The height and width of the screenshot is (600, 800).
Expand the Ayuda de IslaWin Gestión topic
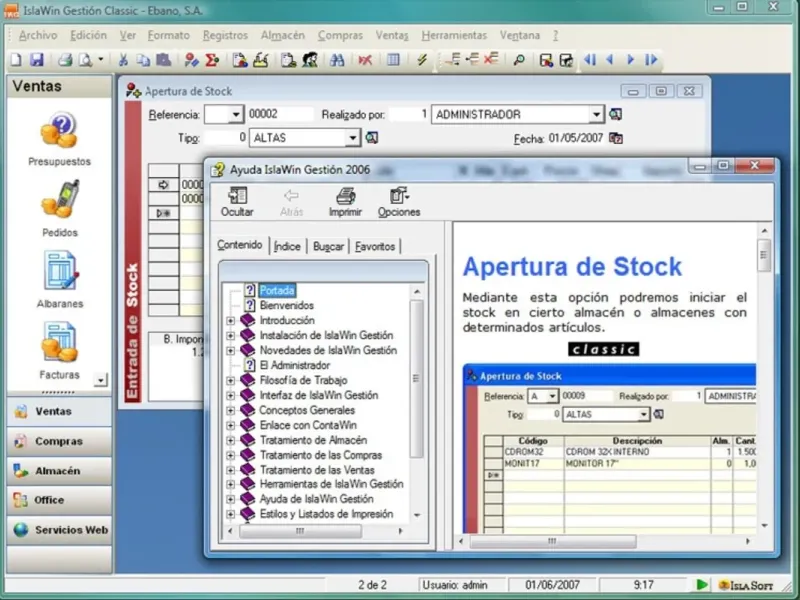click(231, 499)
